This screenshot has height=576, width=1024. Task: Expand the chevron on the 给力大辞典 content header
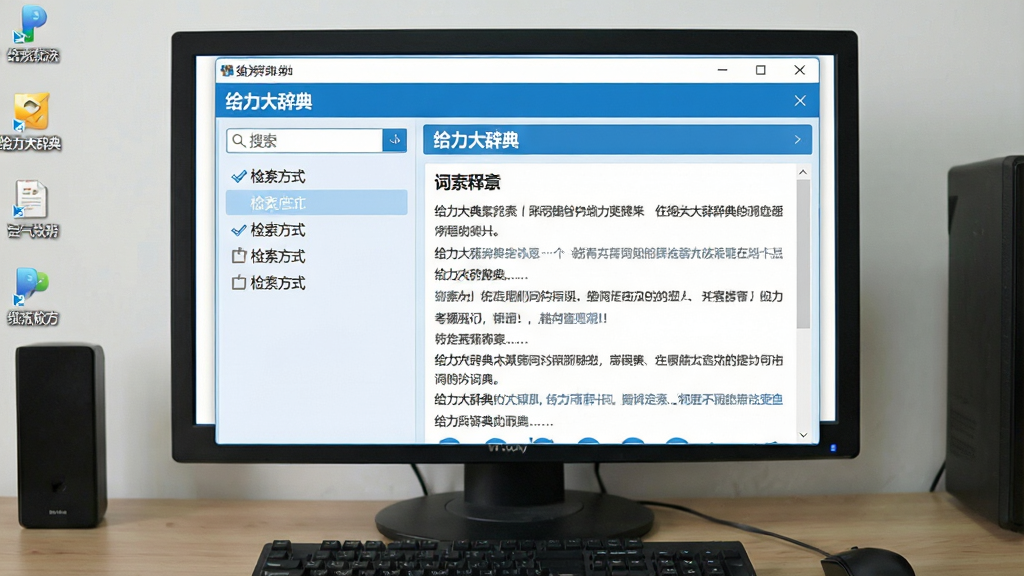(x=797, y=140)
